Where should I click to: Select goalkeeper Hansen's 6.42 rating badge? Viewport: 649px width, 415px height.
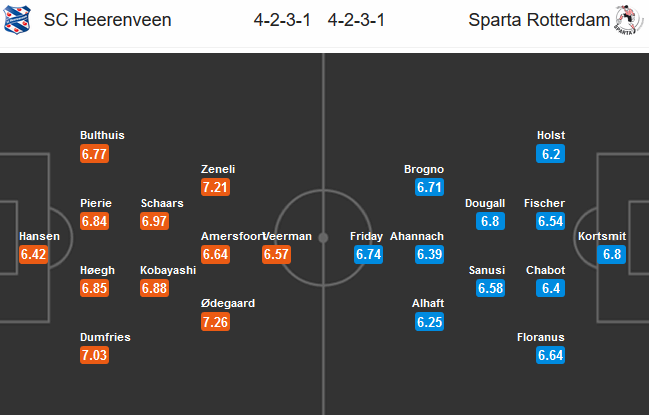(x=34, y=255)
